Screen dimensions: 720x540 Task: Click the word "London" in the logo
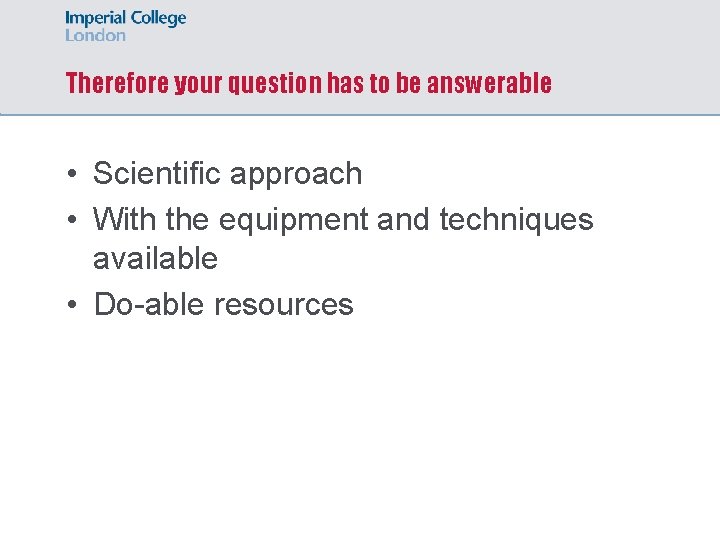pyautogui.click(x=95, y=35)
